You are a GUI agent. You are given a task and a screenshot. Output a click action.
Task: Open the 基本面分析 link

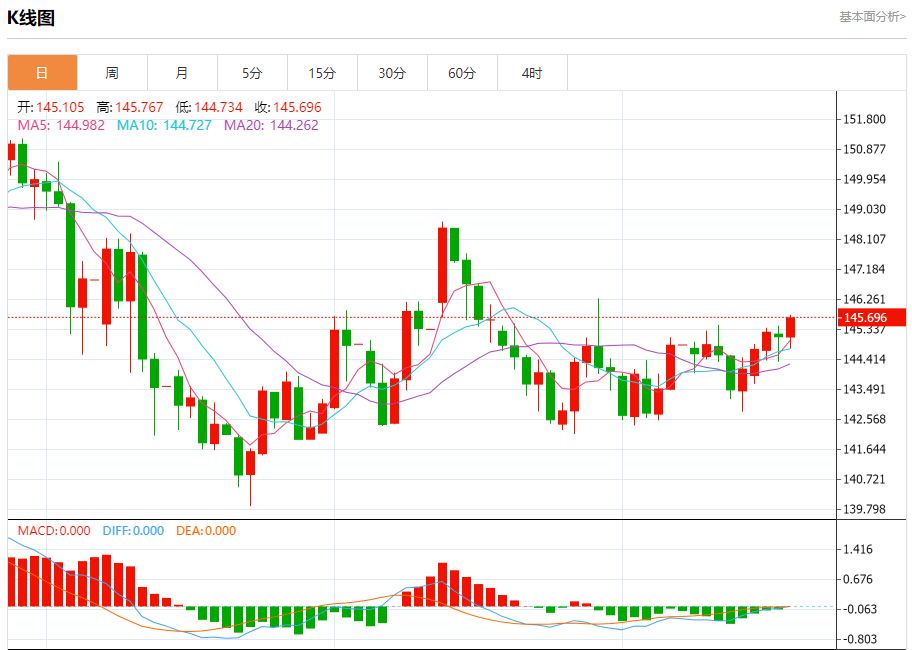pos(872,17)
